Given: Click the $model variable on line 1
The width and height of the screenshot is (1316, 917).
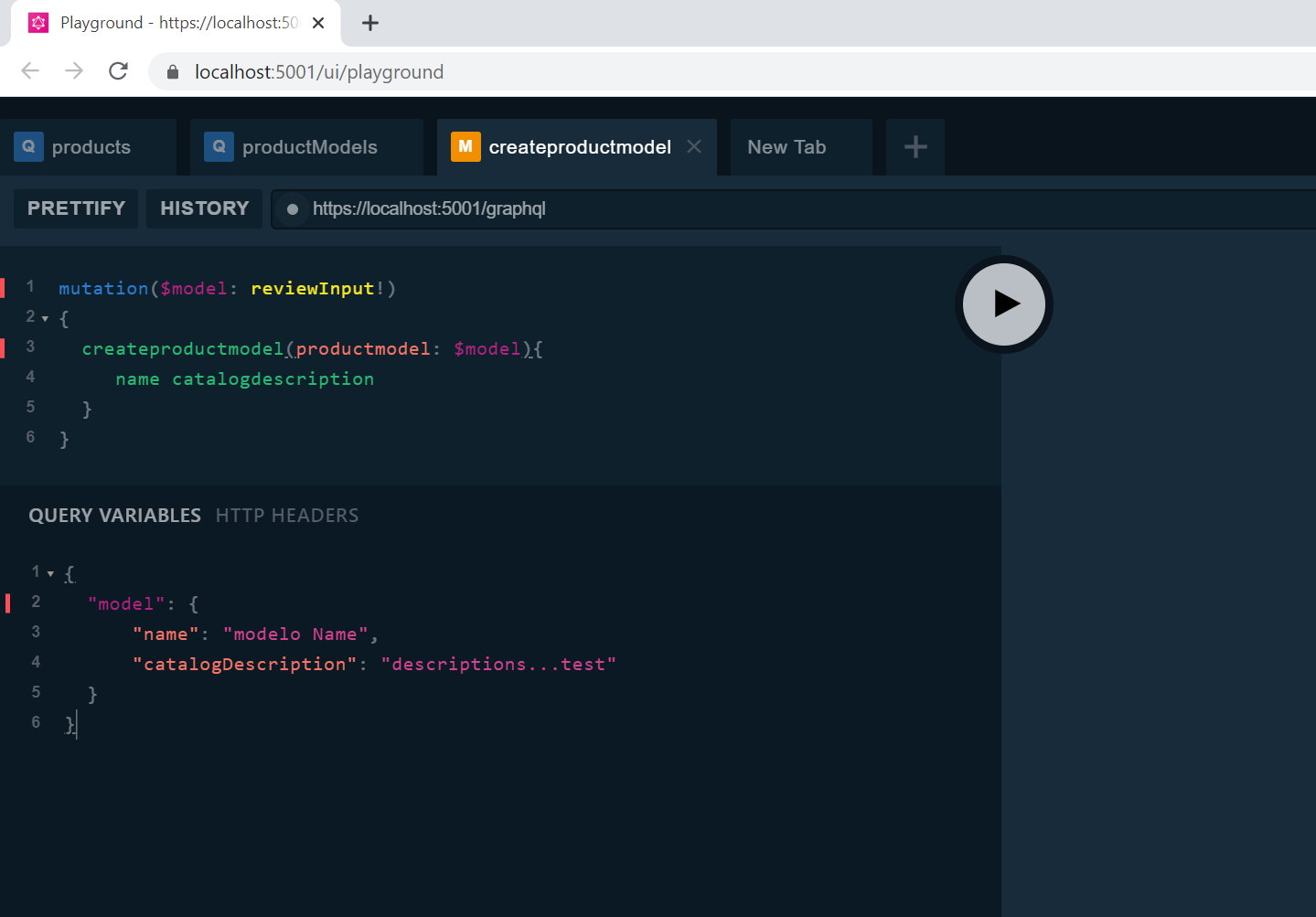Looking at the screenshot, I should tap(193, 289).
